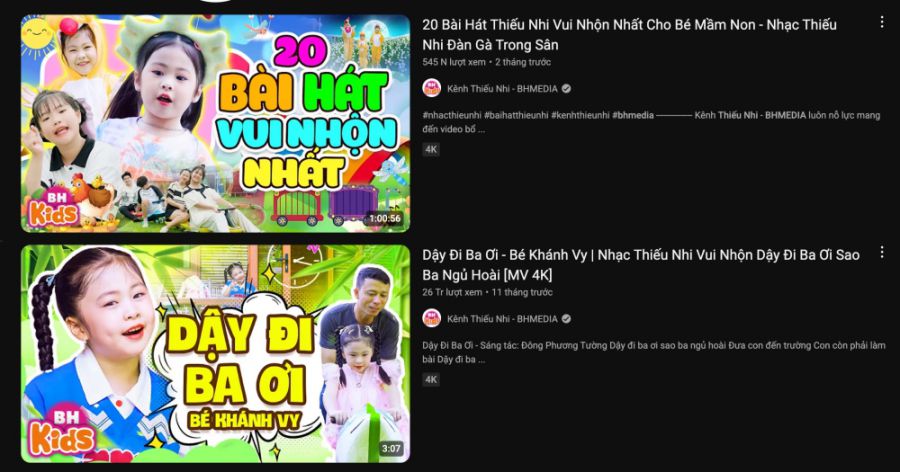
Task: Click the 4K badge under the Dậy Đi Ba Ơi video
Action: click(431, 379)
